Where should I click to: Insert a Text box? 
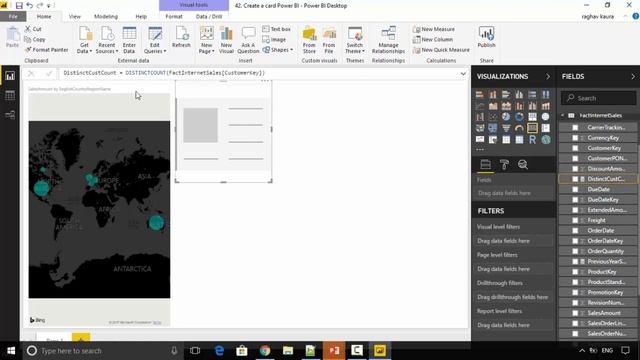[276, 29]
